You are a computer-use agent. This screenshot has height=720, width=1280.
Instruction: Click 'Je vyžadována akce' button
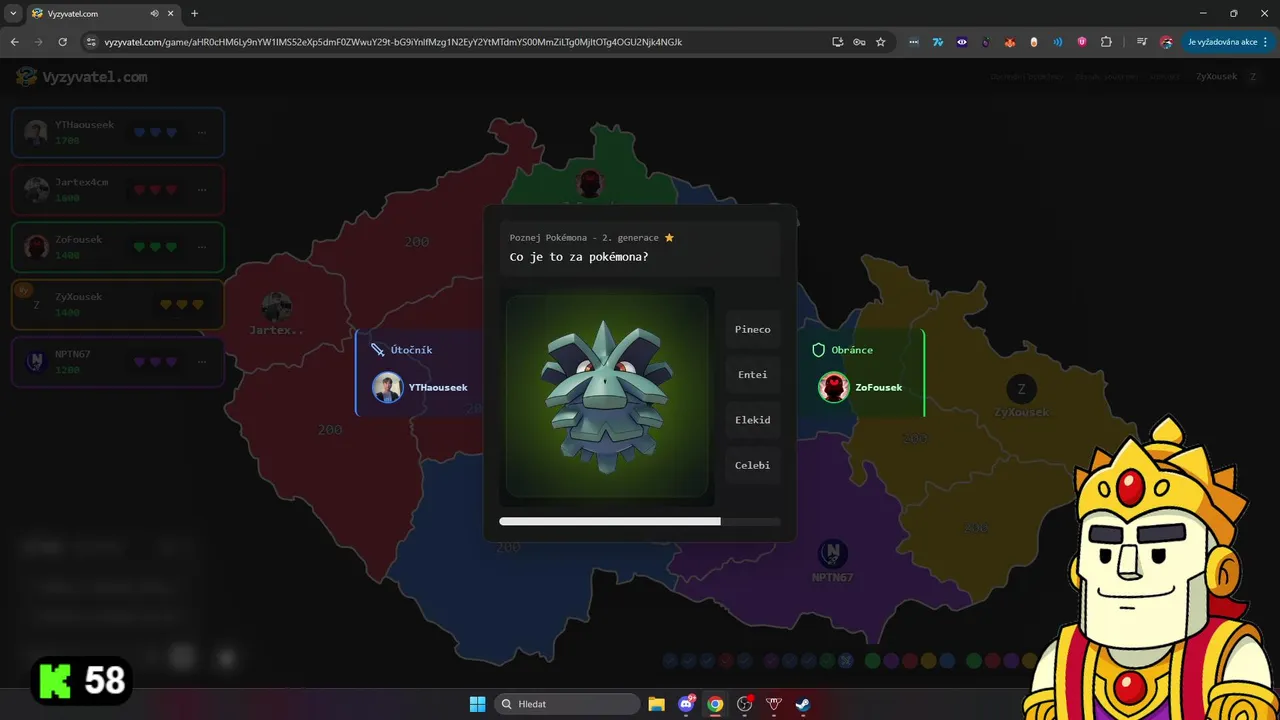1228,42
